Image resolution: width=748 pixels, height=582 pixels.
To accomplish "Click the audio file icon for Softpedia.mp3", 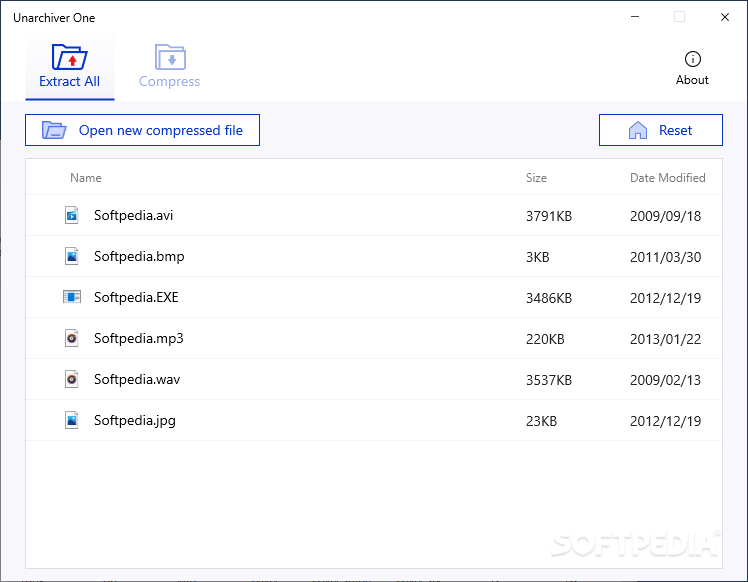I will point(72,339).
